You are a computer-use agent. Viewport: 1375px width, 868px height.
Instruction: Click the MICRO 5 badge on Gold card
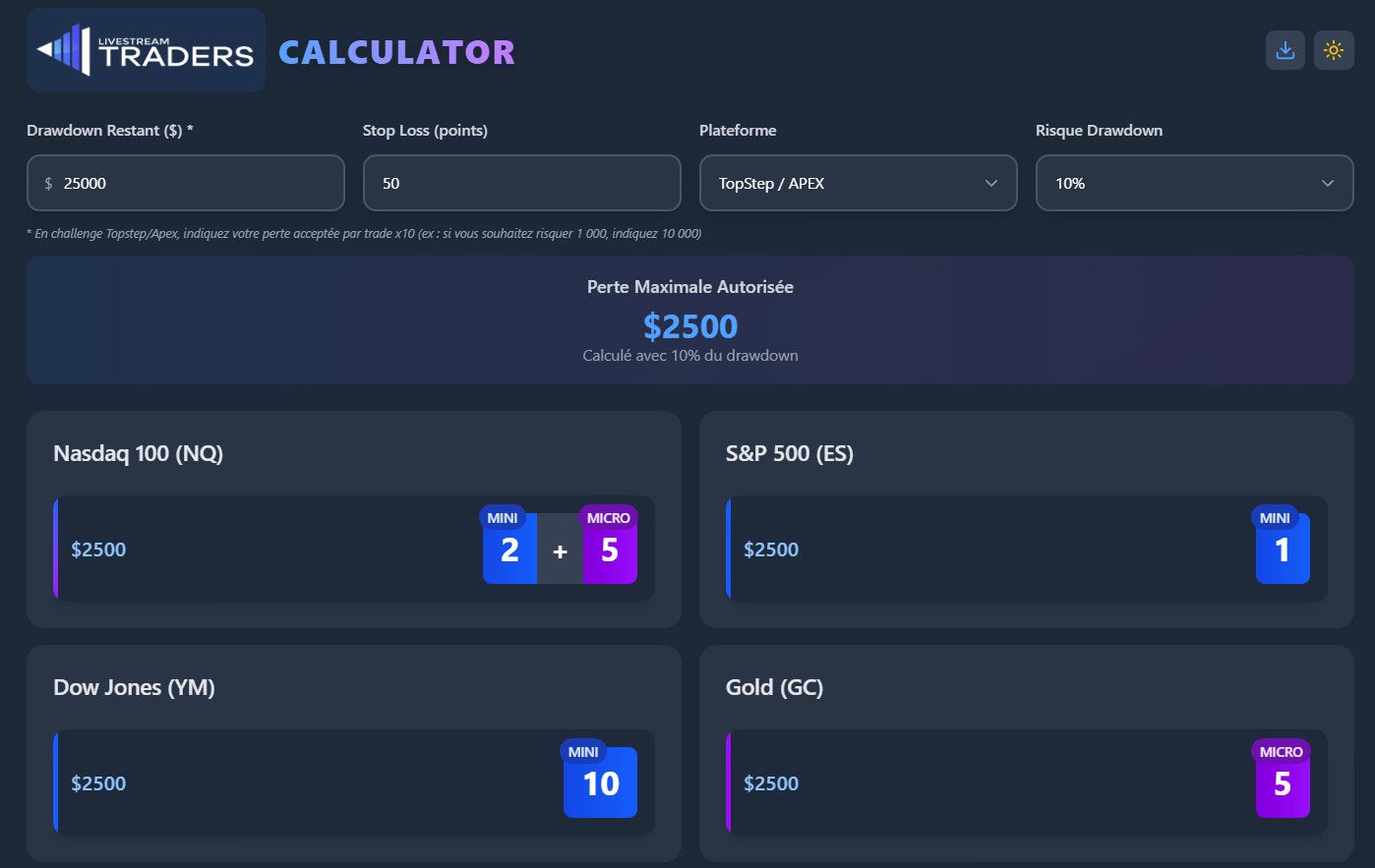[x=1283, y=782]
